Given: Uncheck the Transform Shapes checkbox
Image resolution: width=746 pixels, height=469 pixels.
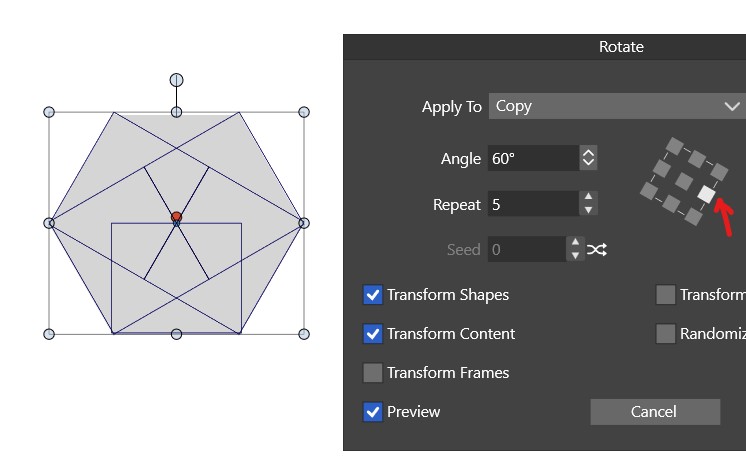Looking at the screenshot, I should click(x=372, y=295).
